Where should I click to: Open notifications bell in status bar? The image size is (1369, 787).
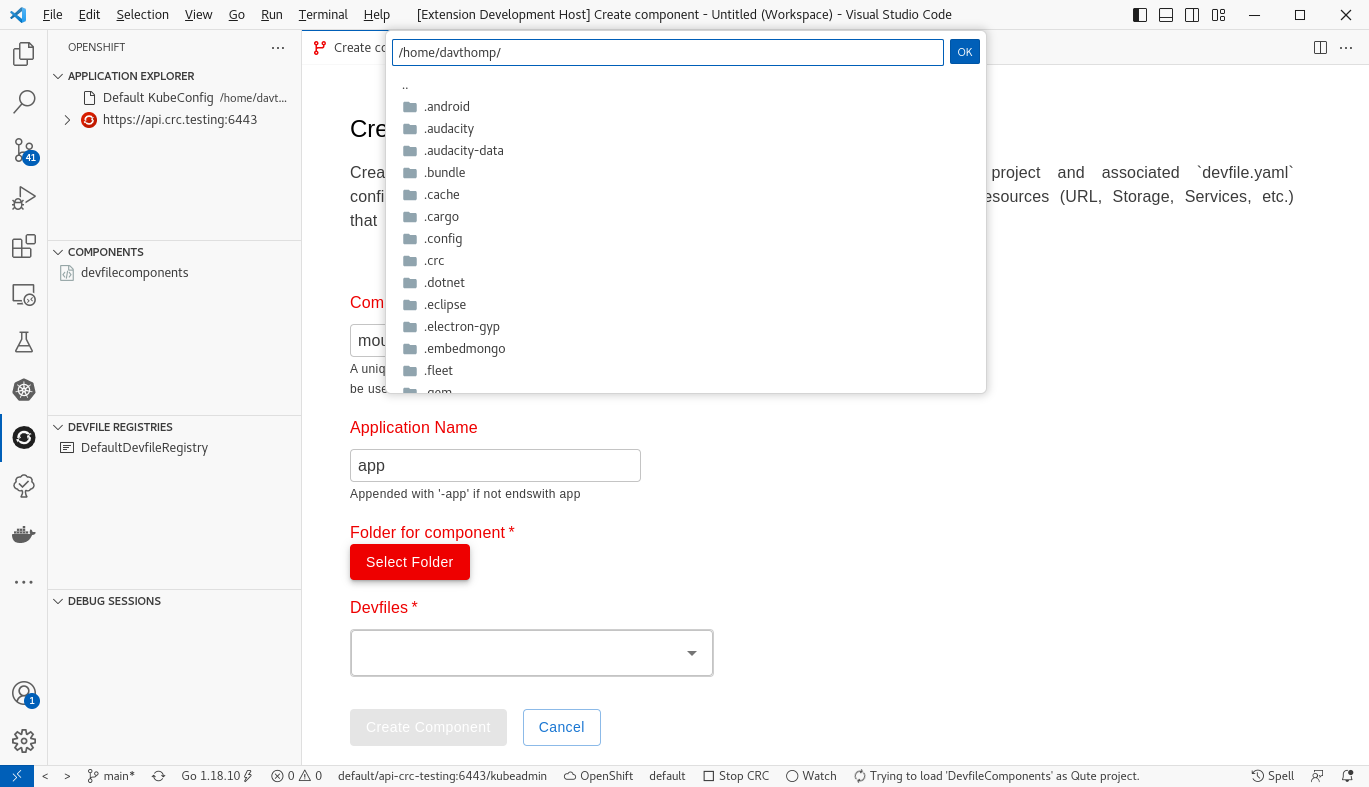click(x=1348, y=776)
